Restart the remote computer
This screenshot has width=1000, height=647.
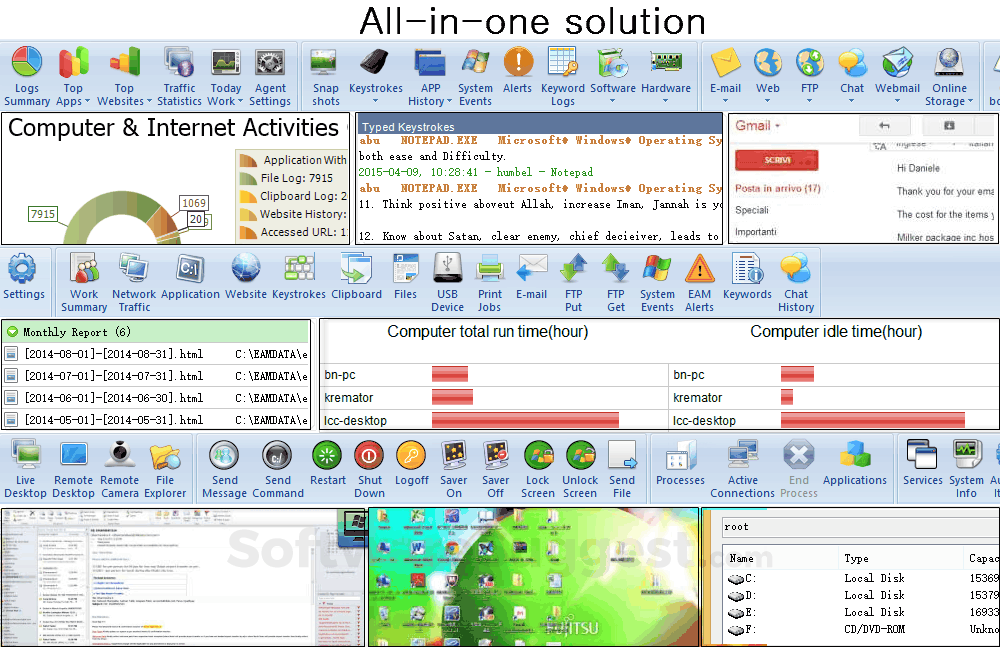point(327,465)
